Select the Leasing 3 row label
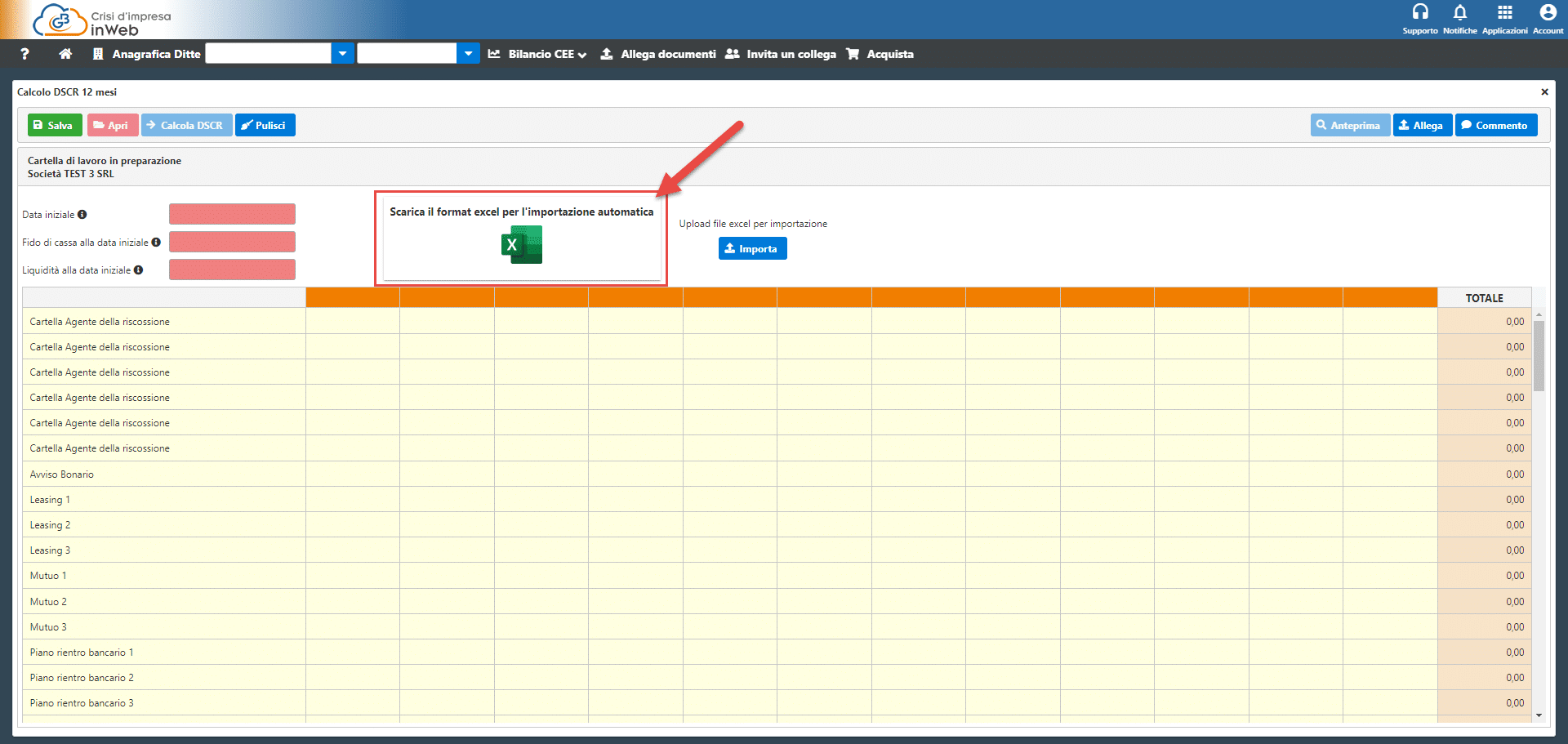Image resolution: width=1568 pixels, height=744 pixels. pos(50,550)
